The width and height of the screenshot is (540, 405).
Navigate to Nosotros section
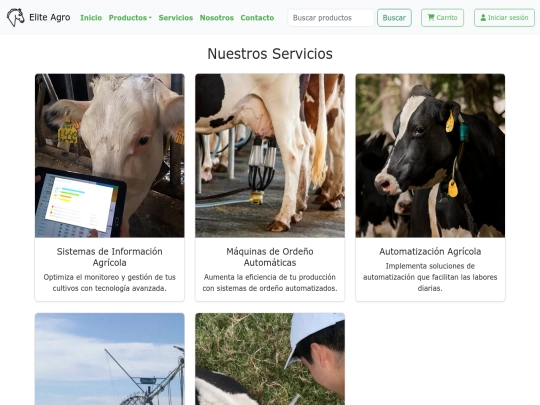[217, 18]
